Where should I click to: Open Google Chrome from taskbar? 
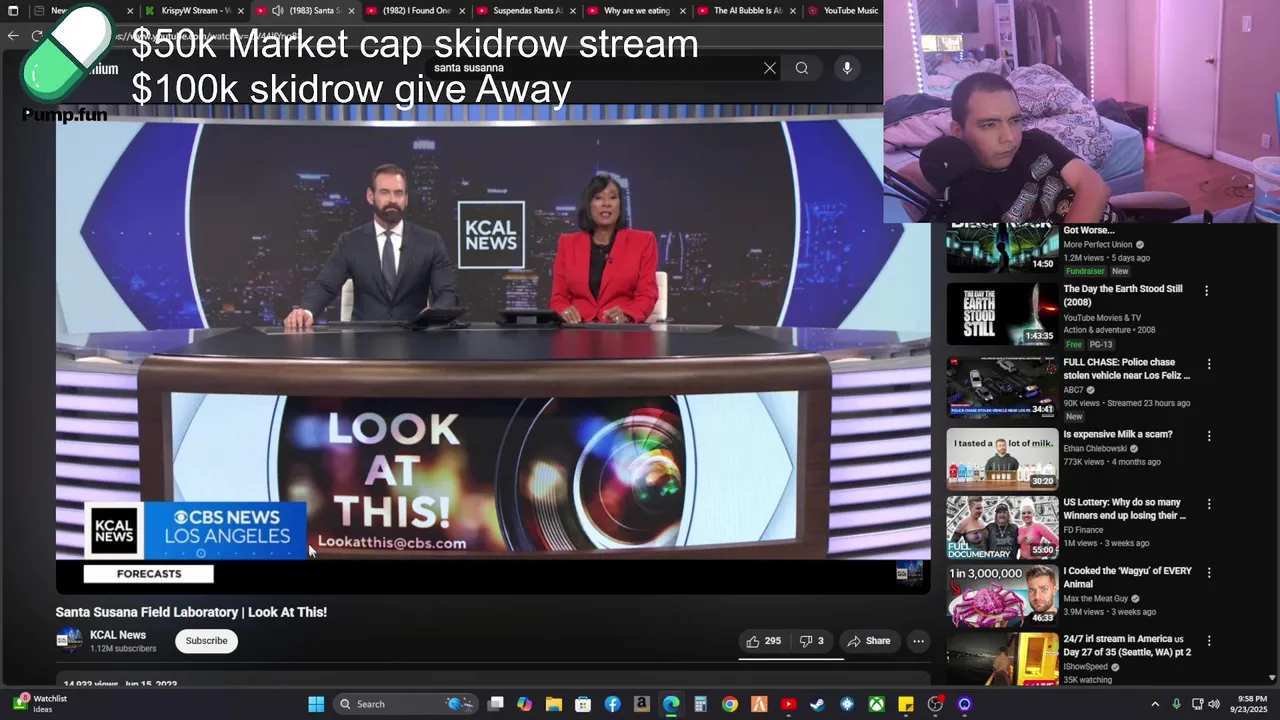pyautogui.click(x=730, y=704)
